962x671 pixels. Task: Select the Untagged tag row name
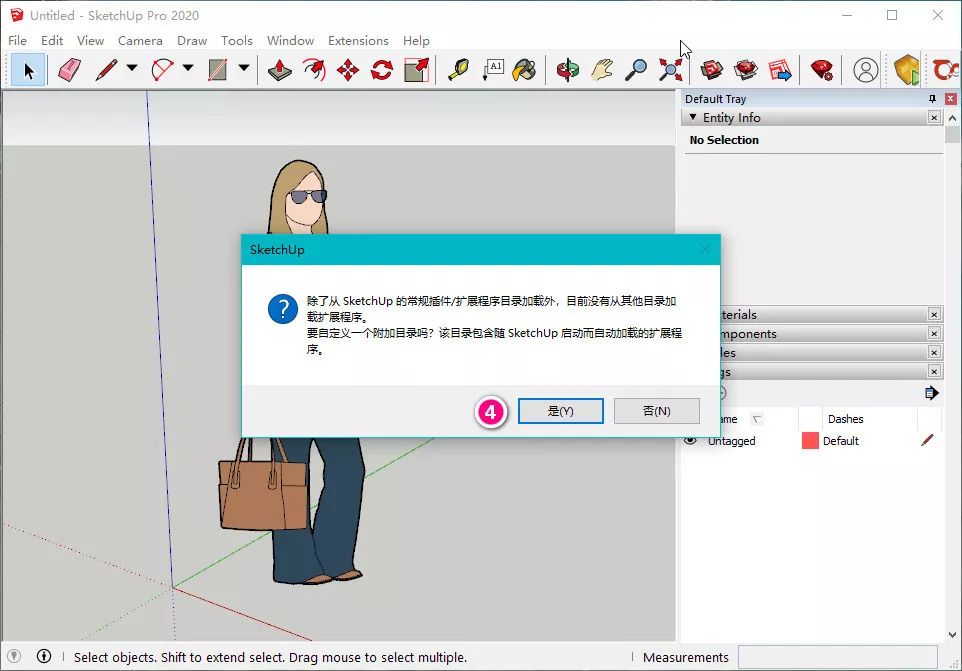coord(731,440)
